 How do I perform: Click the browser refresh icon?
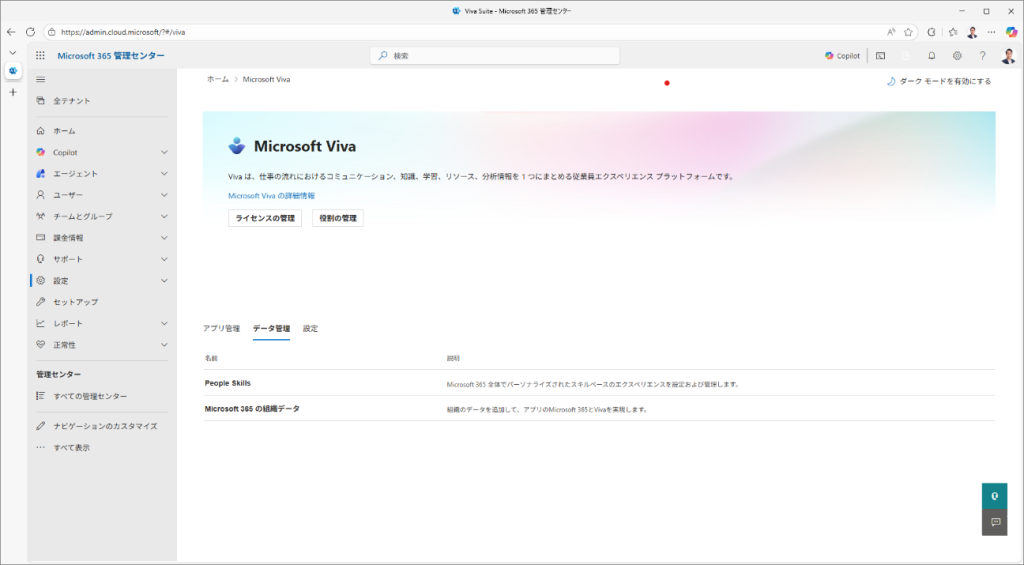30,32
